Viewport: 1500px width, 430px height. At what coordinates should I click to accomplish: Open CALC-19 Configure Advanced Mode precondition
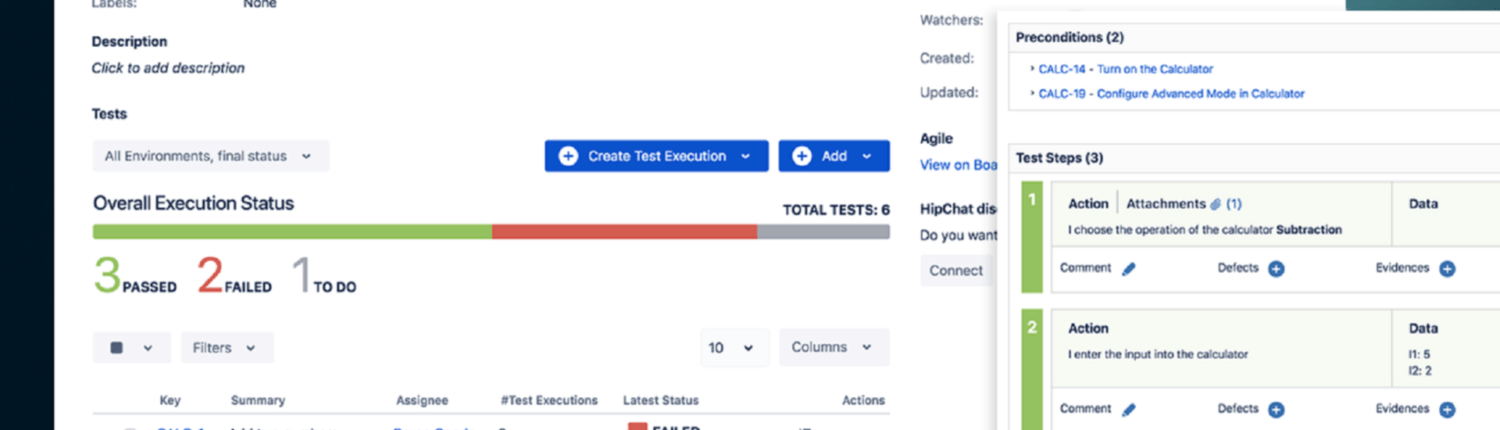[x=1171, y=93]
